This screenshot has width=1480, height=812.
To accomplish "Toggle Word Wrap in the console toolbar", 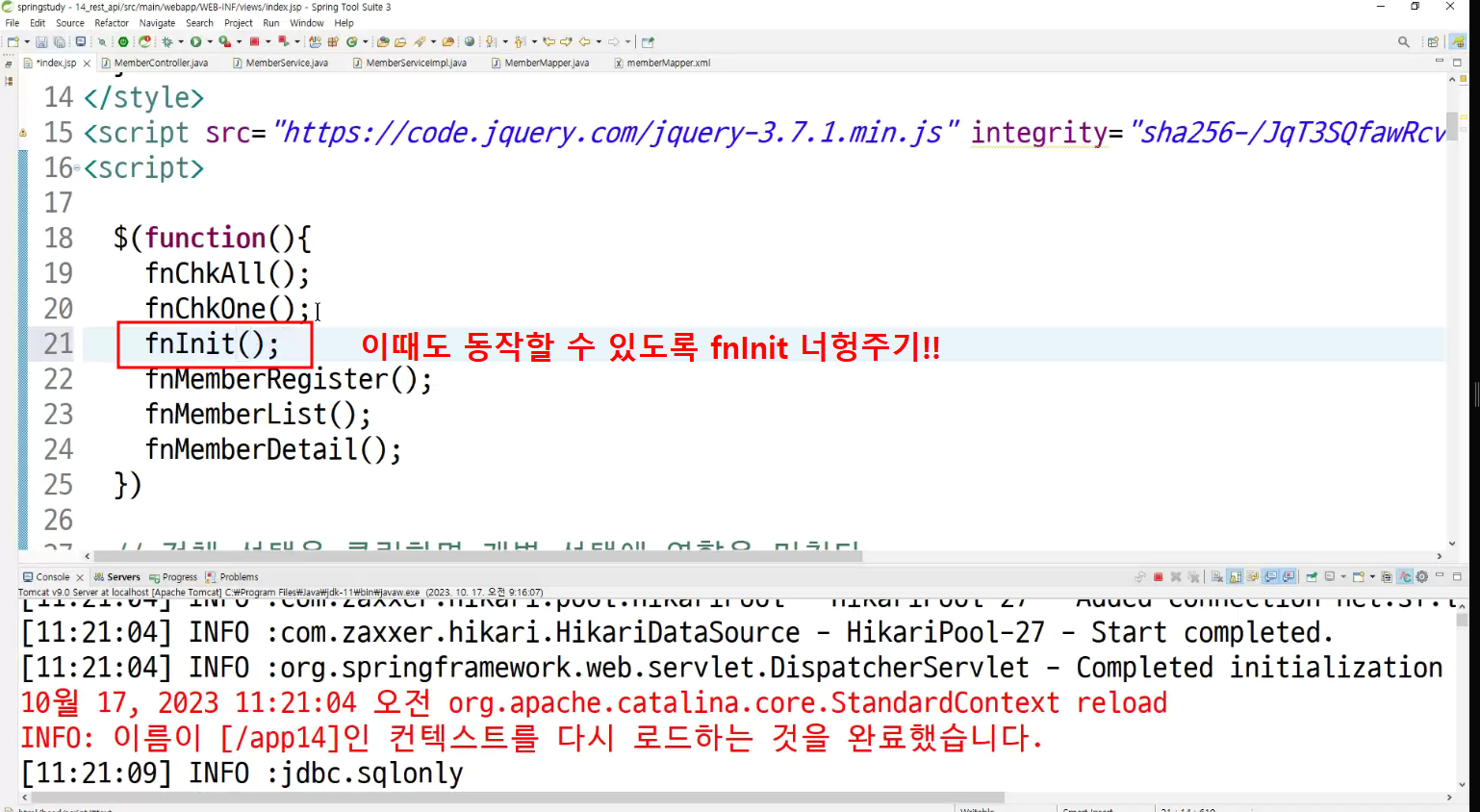I will (x=1253, y=577).
